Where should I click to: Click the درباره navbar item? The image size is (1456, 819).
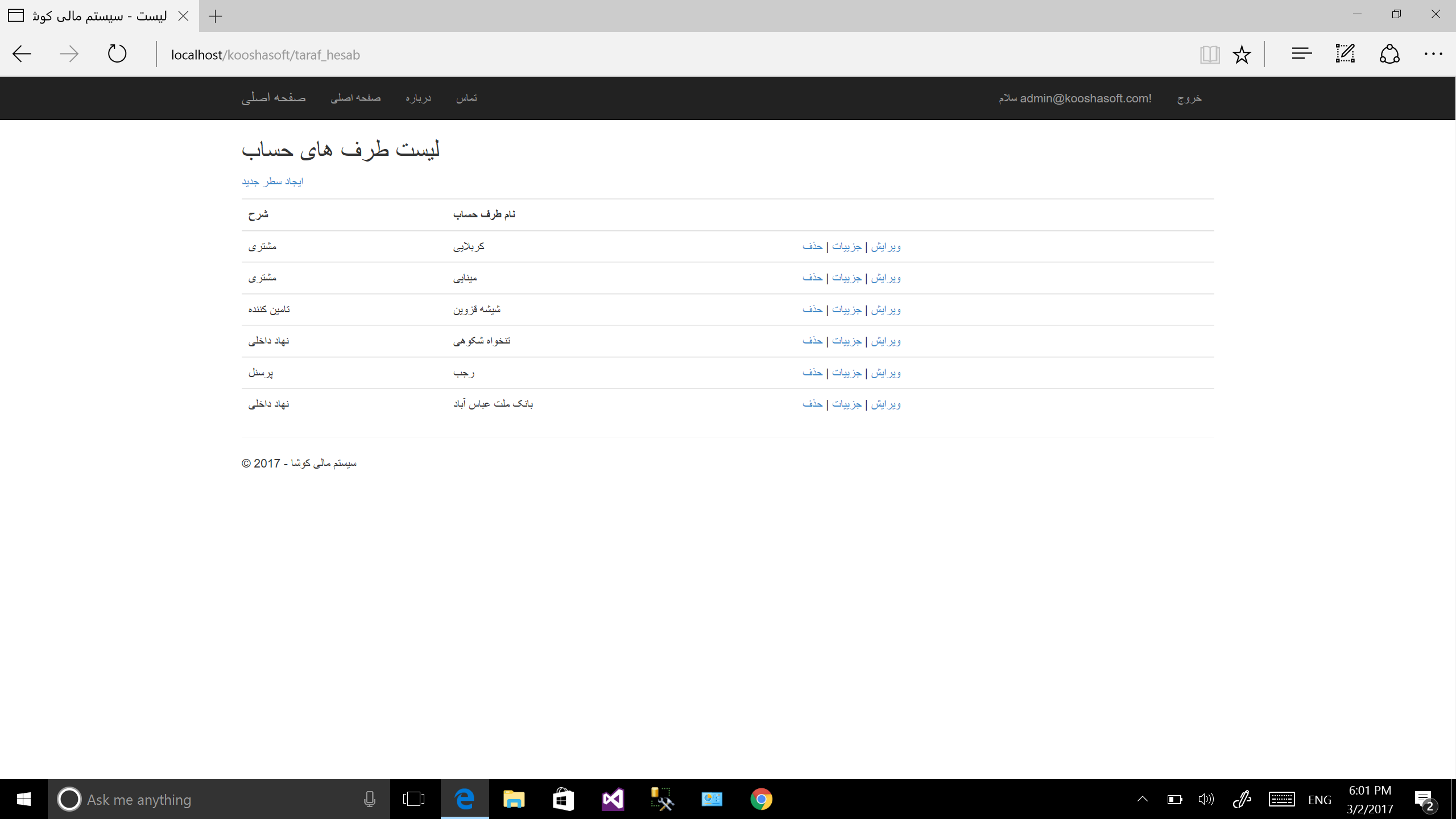418,98
